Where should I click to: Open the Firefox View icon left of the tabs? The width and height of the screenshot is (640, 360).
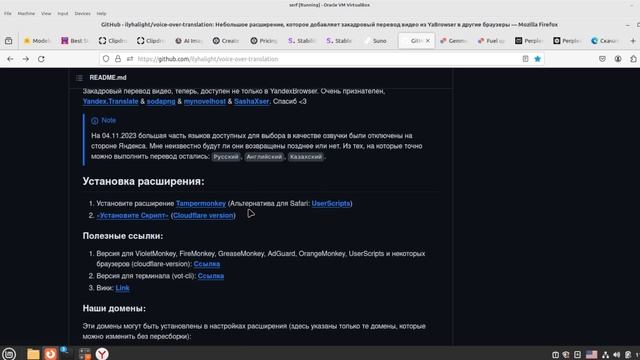[x=9, y=41]
